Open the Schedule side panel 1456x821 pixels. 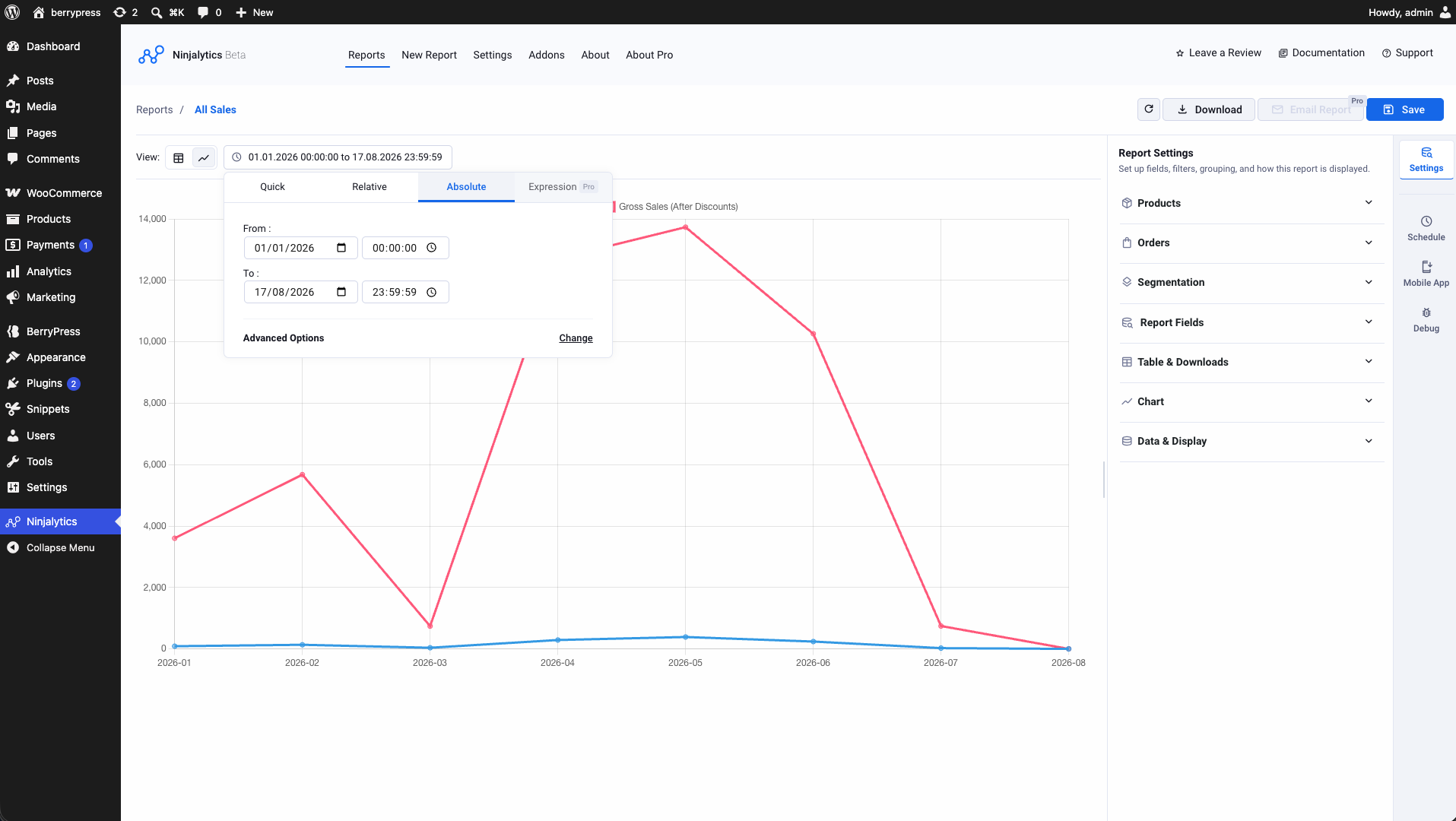click(x=1426, y=228)
